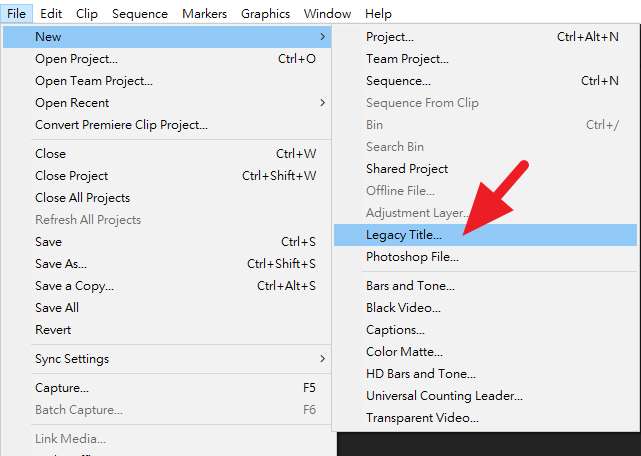641x456 pixels.
Task: Open the Edit menu
Action: pyautogui.click(x=51, y=14)
